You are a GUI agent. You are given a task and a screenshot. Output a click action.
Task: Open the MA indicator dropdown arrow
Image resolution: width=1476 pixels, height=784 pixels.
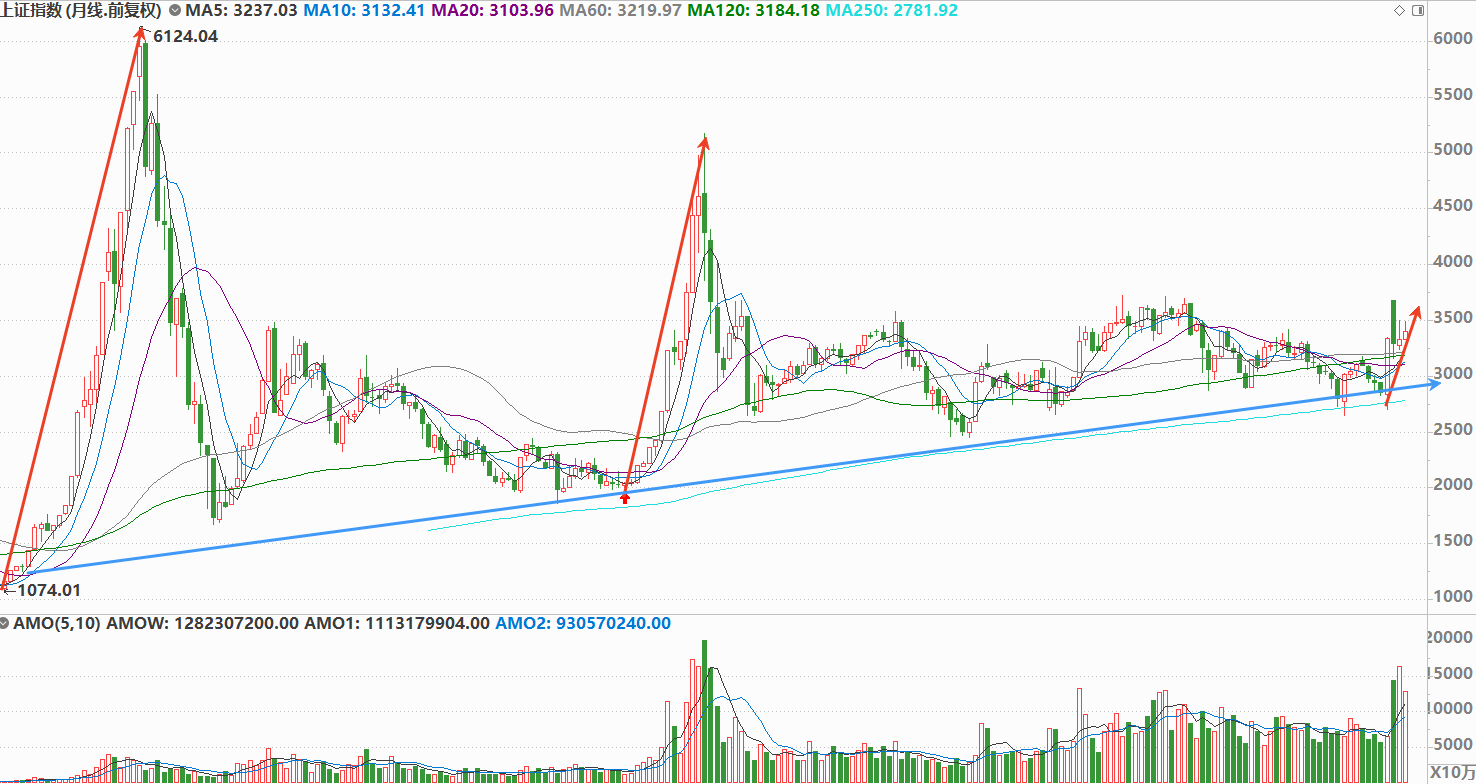176,10
